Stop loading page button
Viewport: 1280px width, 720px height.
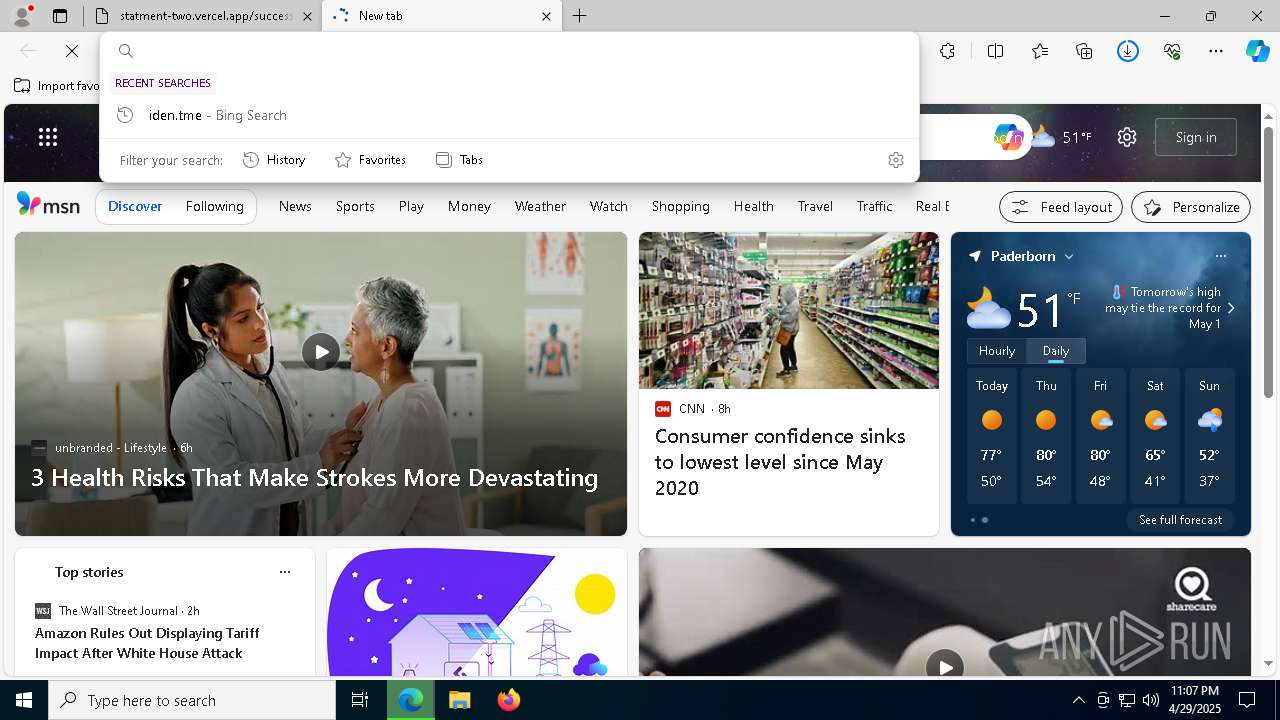[x=72, y=51]
